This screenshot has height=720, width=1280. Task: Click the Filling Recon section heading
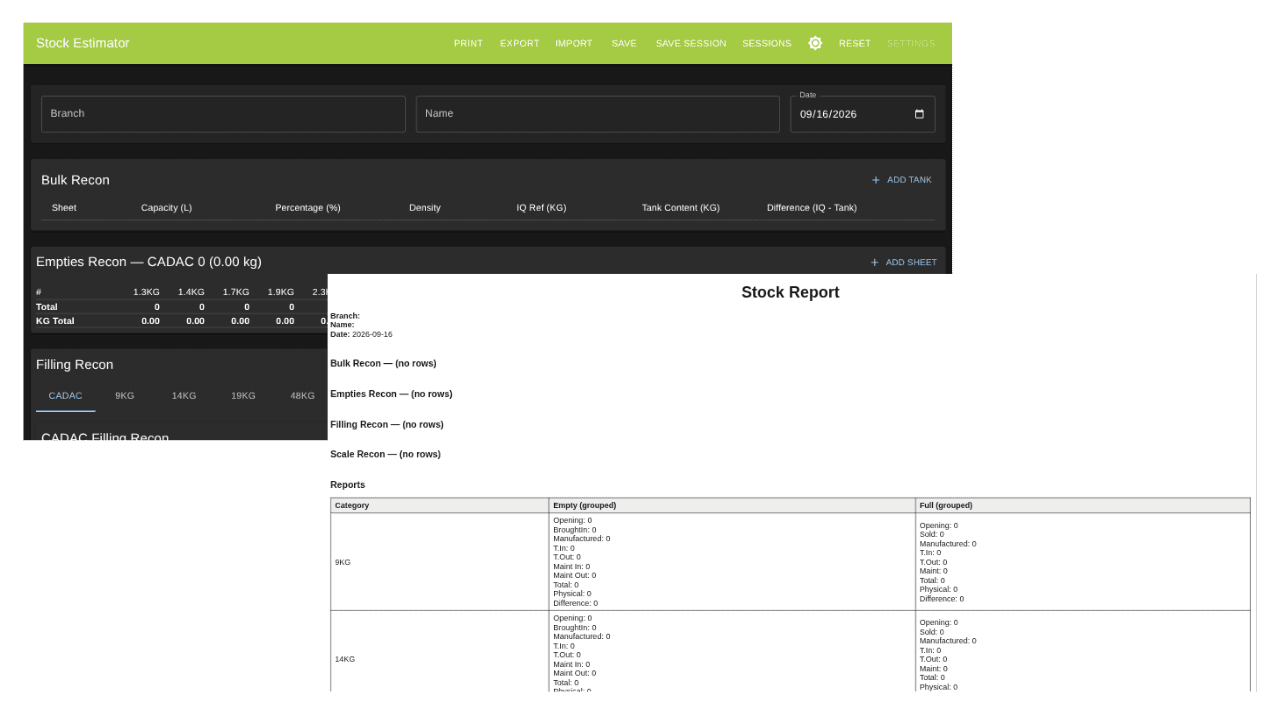click(x=75, y=365)
